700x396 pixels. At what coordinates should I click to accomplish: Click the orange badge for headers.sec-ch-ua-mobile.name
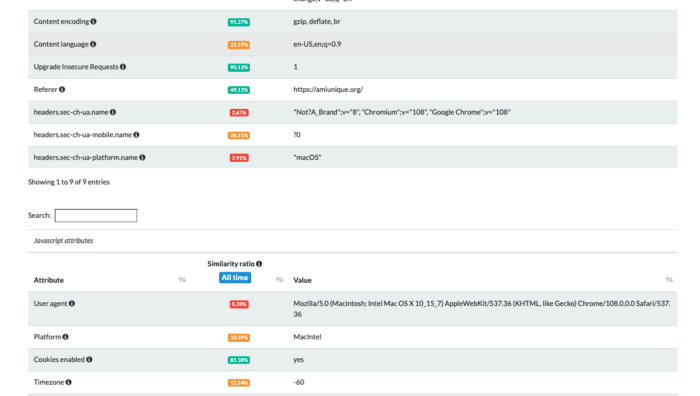point(239,135)
